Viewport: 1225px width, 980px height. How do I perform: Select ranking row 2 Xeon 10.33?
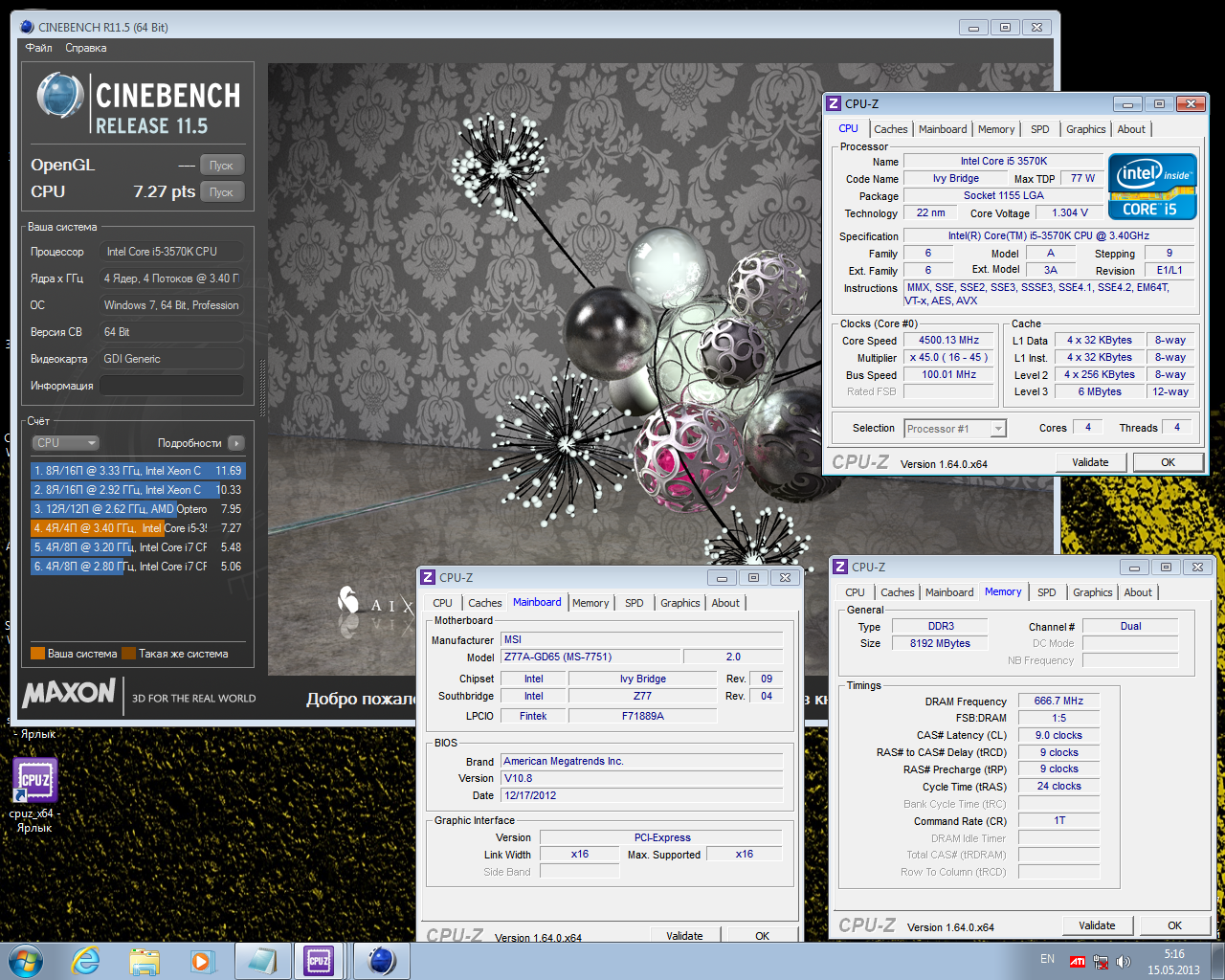(138, 490)
